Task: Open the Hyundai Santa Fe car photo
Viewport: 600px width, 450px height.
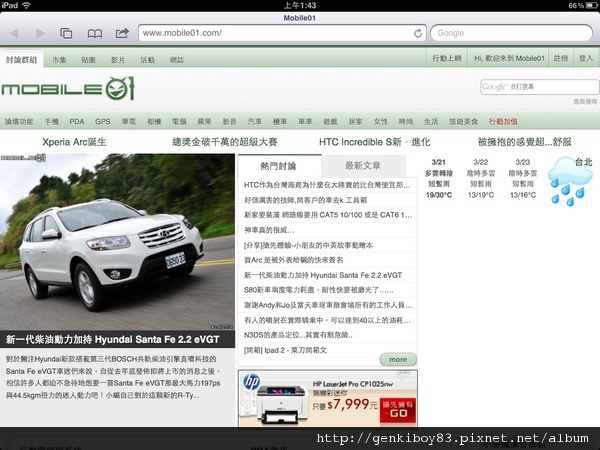Action: 117,242
